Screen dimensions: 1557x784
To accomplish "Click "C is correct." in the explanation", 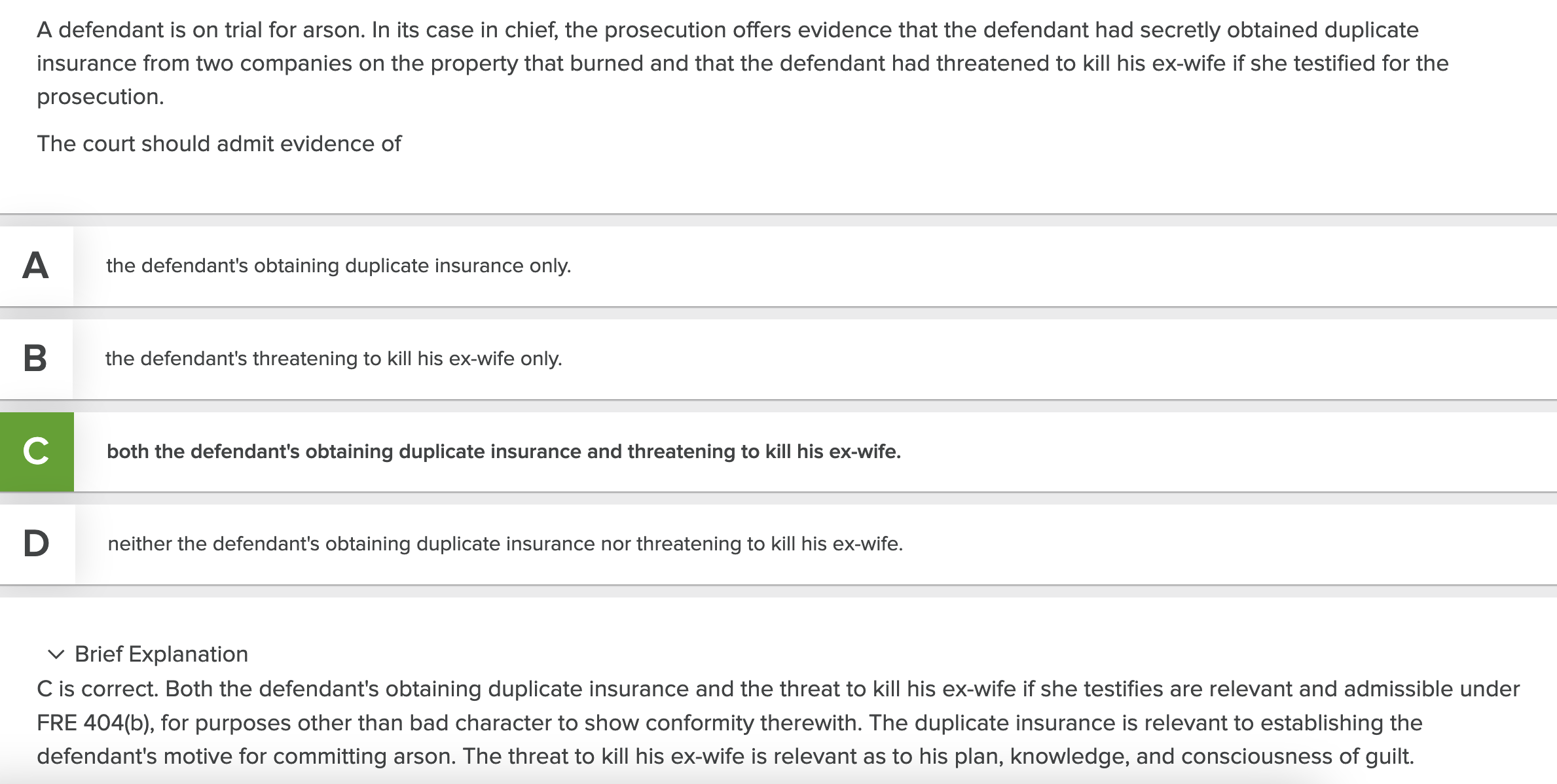I will [97, 688].
